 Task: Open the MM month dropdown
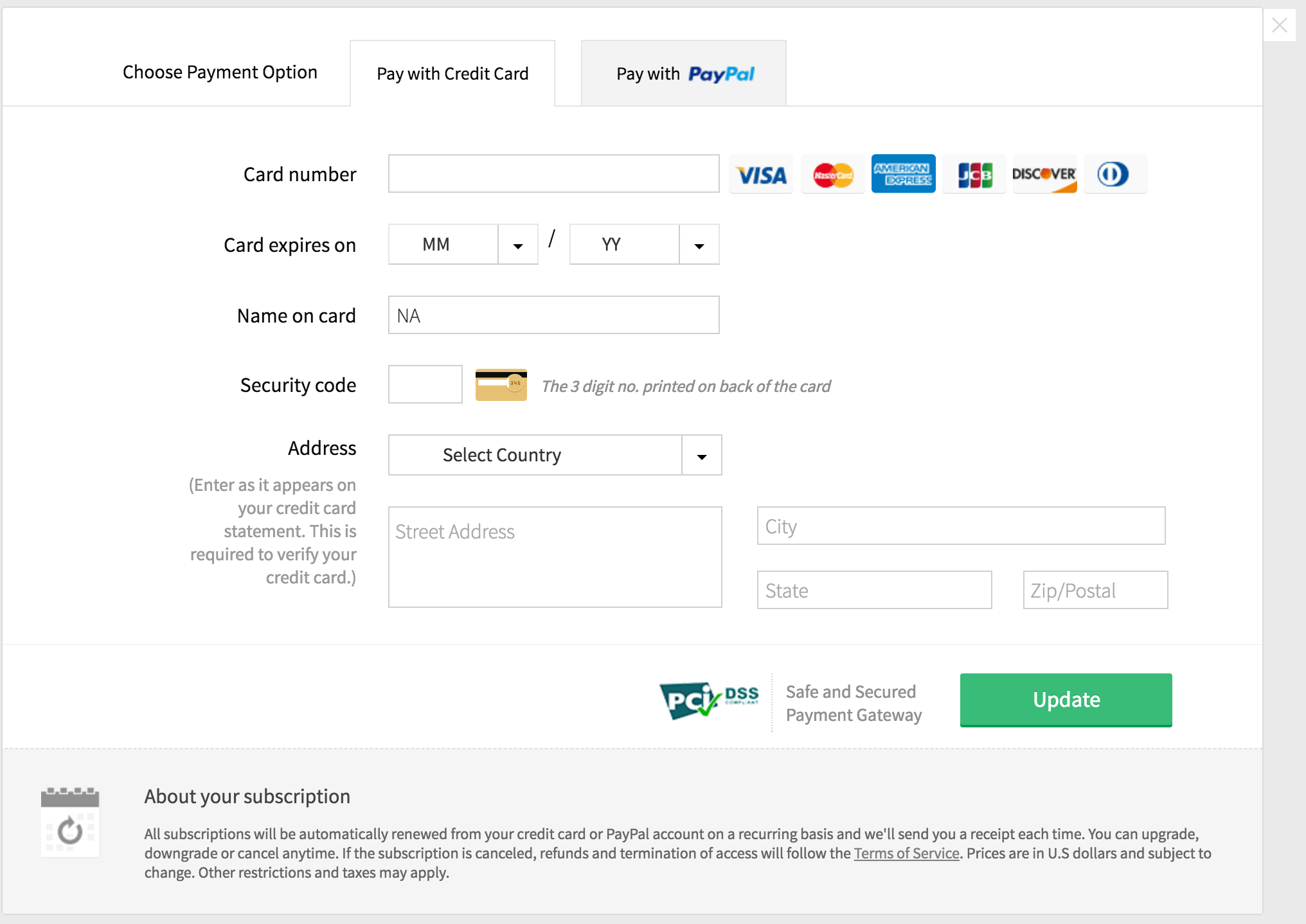coord(517,244)
